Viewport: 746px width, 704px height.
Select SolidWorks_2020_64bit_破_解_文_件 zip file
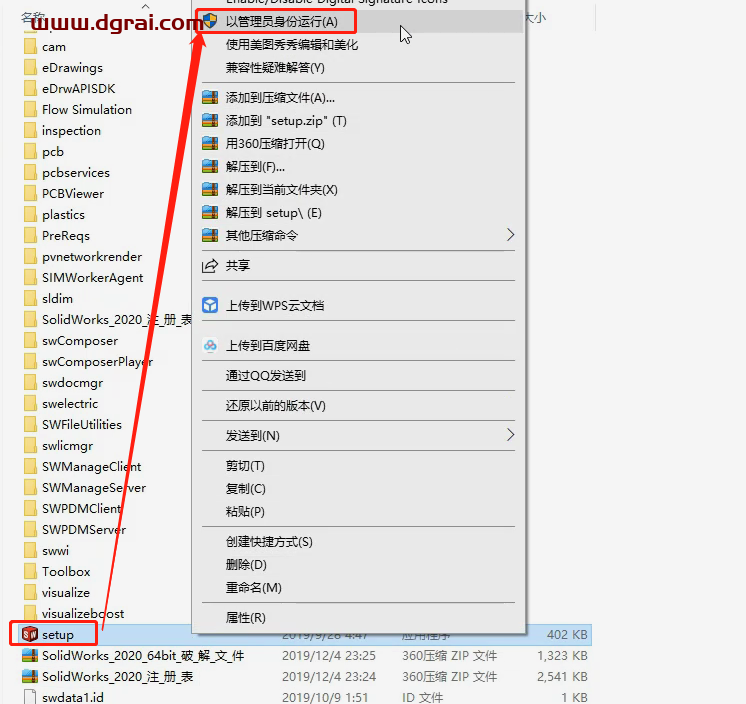pos(143,656)
